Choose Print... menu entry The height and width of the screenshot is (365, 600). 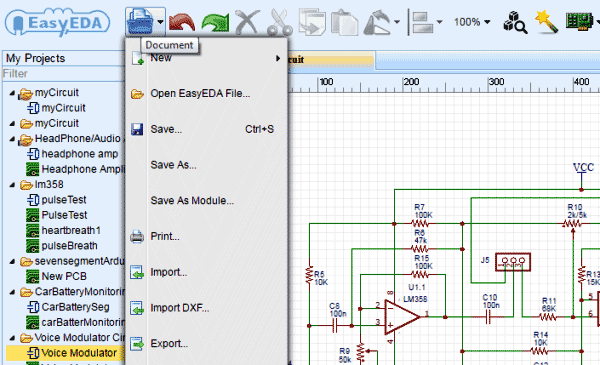(207, 236)
